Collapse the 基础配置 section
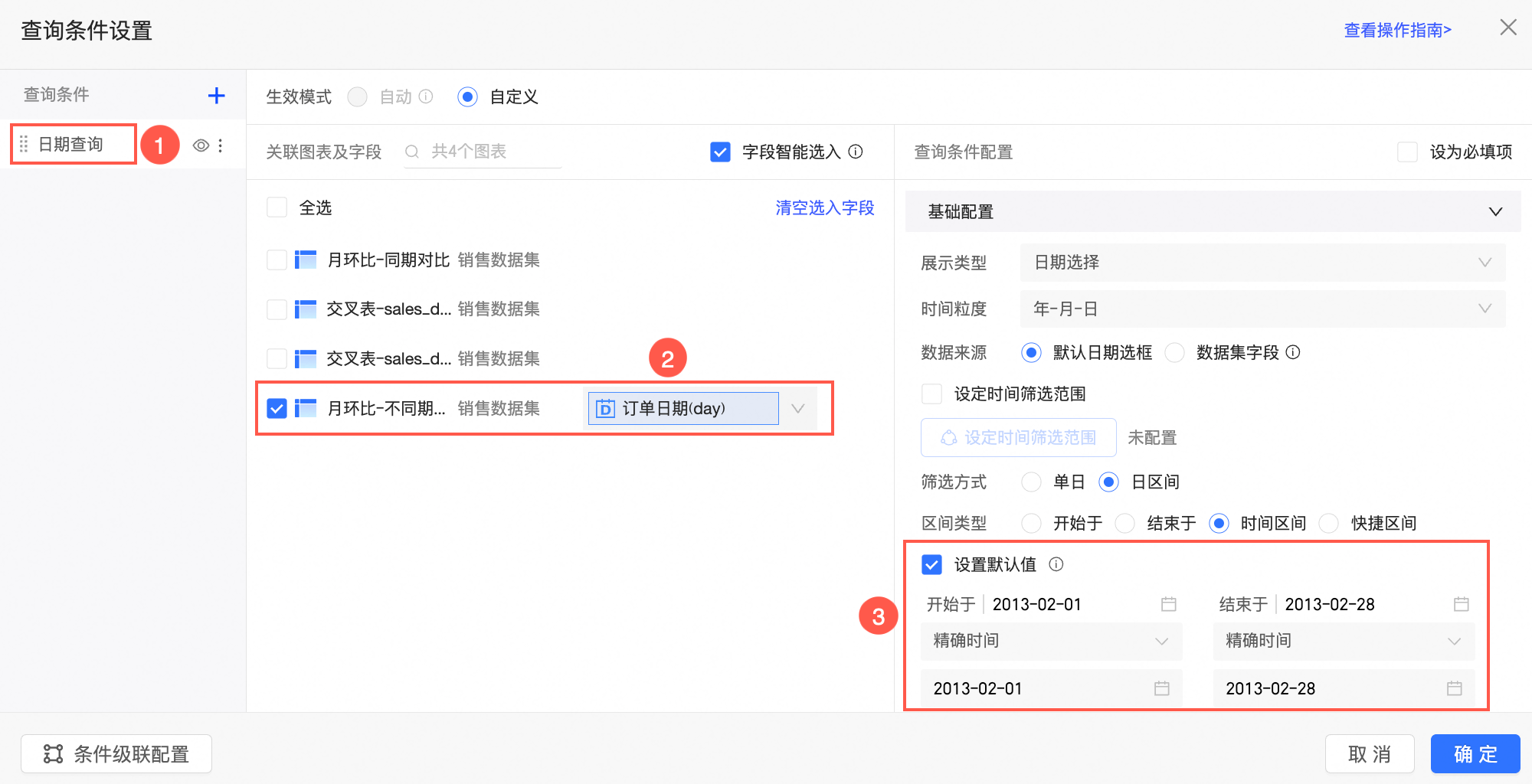 1495,211
